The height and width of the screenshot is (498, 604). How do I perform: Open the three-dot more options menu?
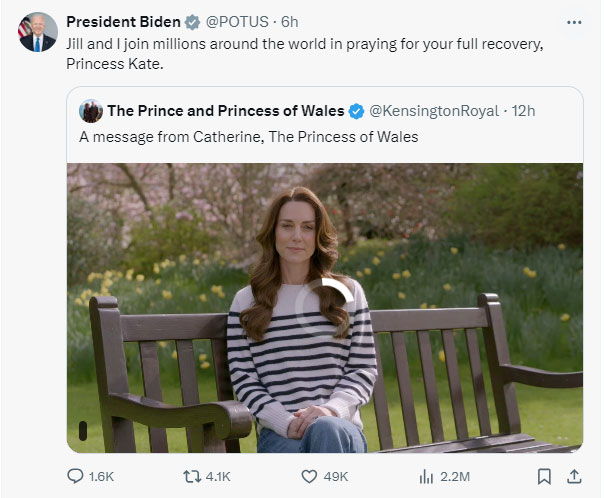pos(573,21)
